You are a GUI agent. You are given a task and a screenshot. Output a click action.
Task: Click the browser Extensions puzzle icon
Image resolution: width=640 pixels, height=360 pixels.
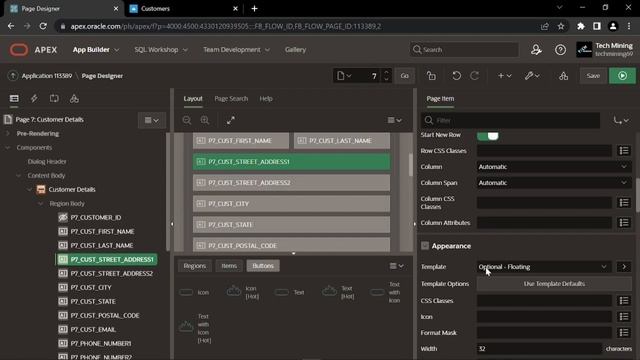[580, 26]
